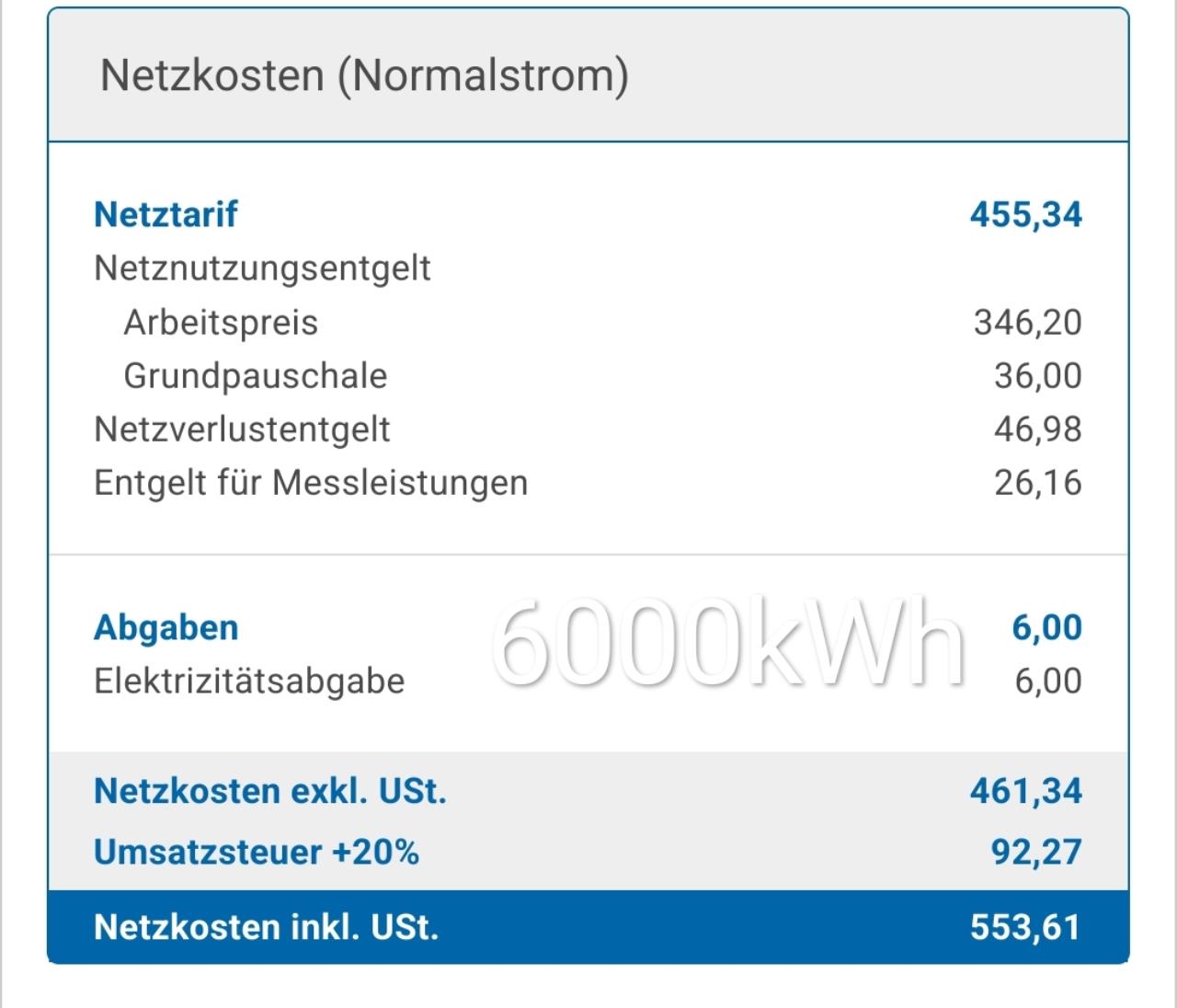
Task: Click the Messleistungen amount 26,16
Action: [1037, 483]
